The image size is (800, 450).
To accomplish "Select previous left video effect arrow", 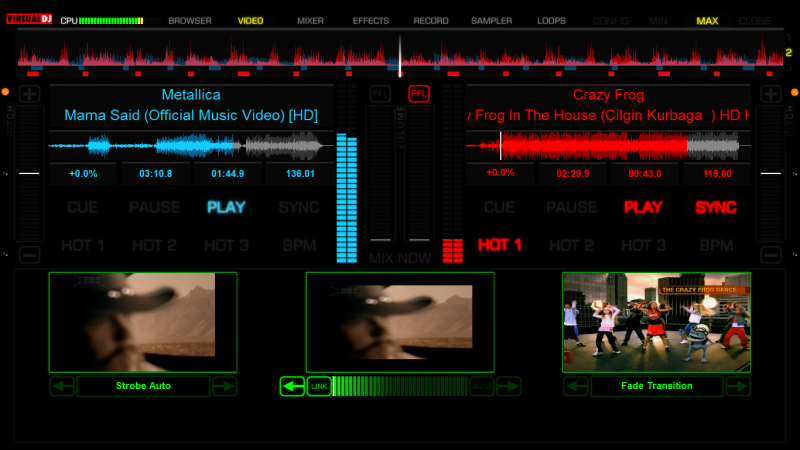I will (x=62, y=386).
